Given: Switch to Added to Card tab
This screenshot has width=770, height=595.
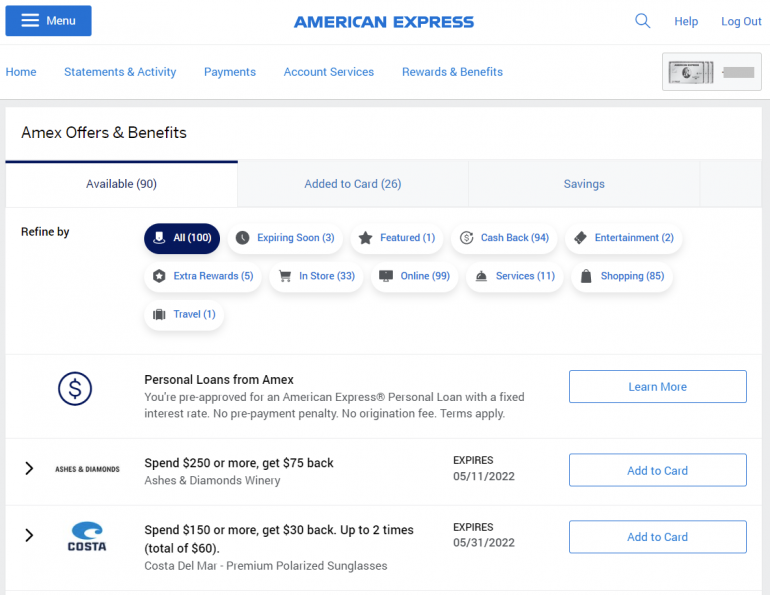Looking at the screenshot, I should [x=353, y=184].
